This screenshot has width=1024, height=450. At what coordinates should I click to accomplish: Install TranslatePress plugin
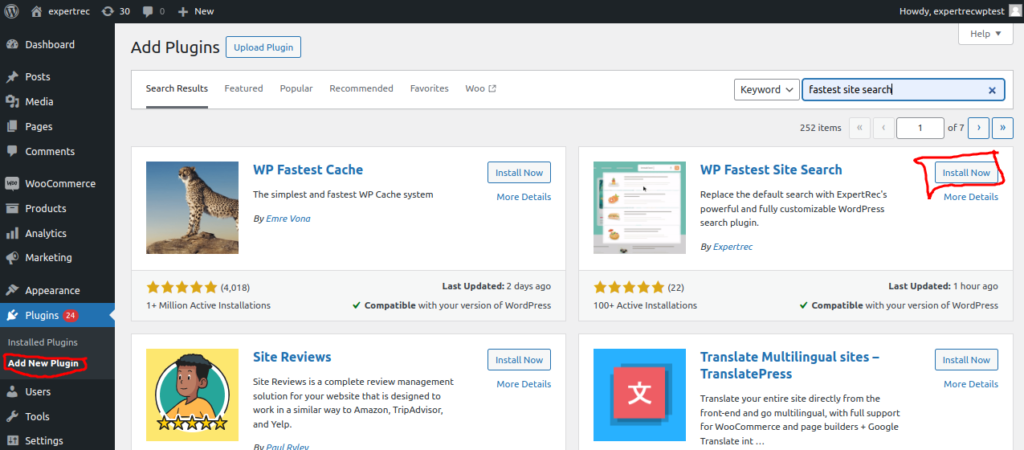click(x=967, y=360)
